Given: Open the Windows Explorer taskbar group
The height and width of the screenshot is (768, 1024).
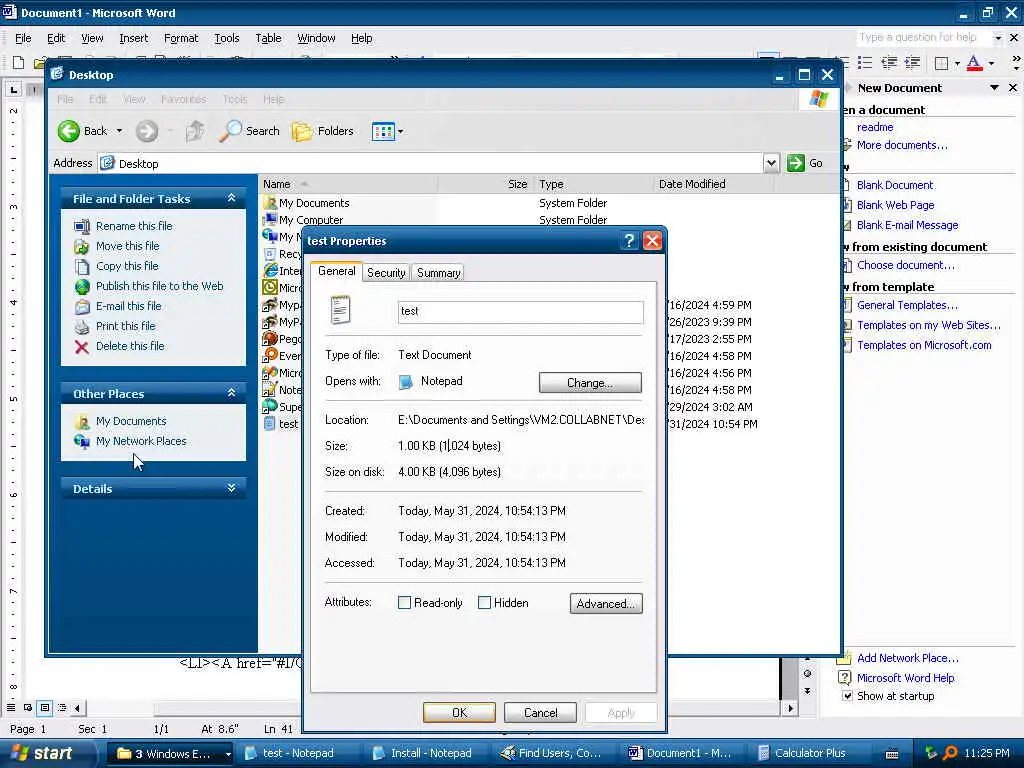Looking at the screenshot, I should 171,754.
